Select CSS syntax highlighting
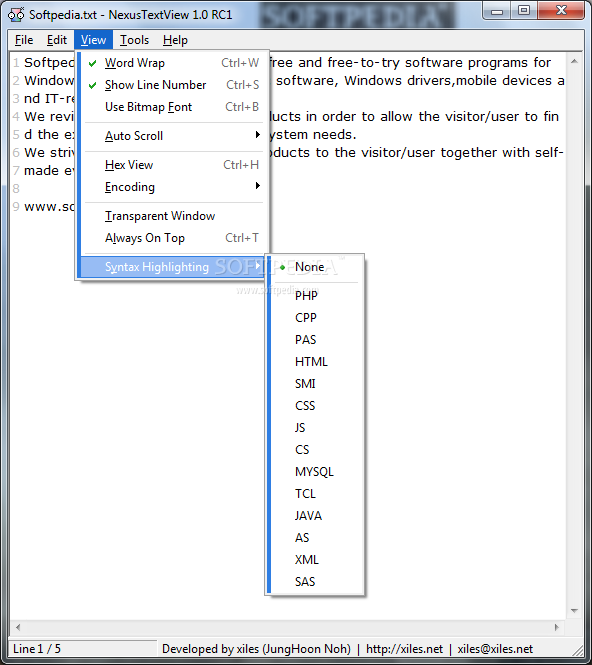592x665 pixels. click(316, 406)
